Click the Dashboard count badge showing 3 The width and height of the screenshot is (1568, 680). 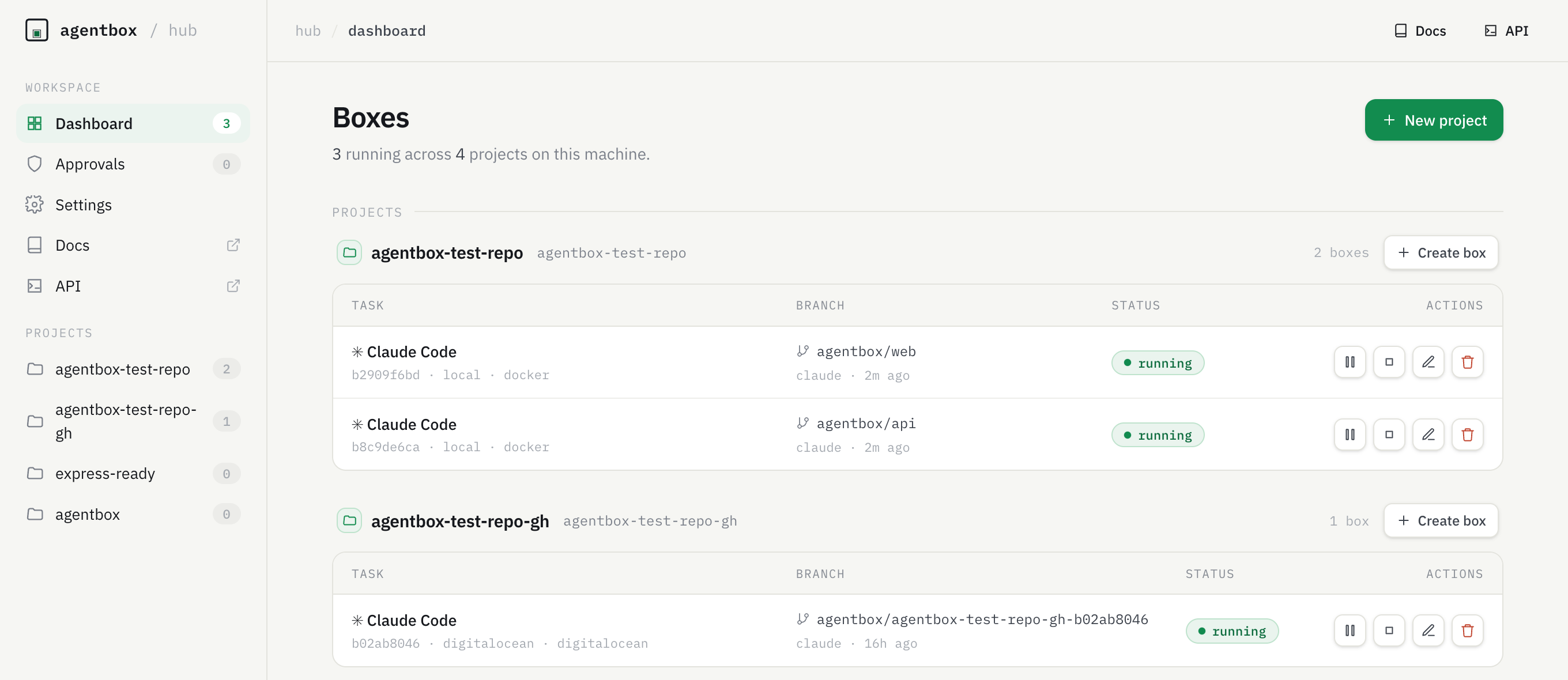[x=227, y=123]
